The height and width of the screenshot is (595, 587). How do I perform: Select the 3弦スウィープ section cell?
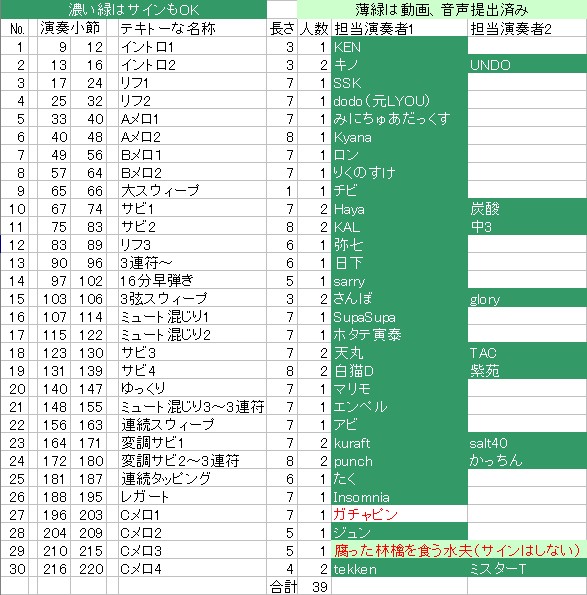192,298
